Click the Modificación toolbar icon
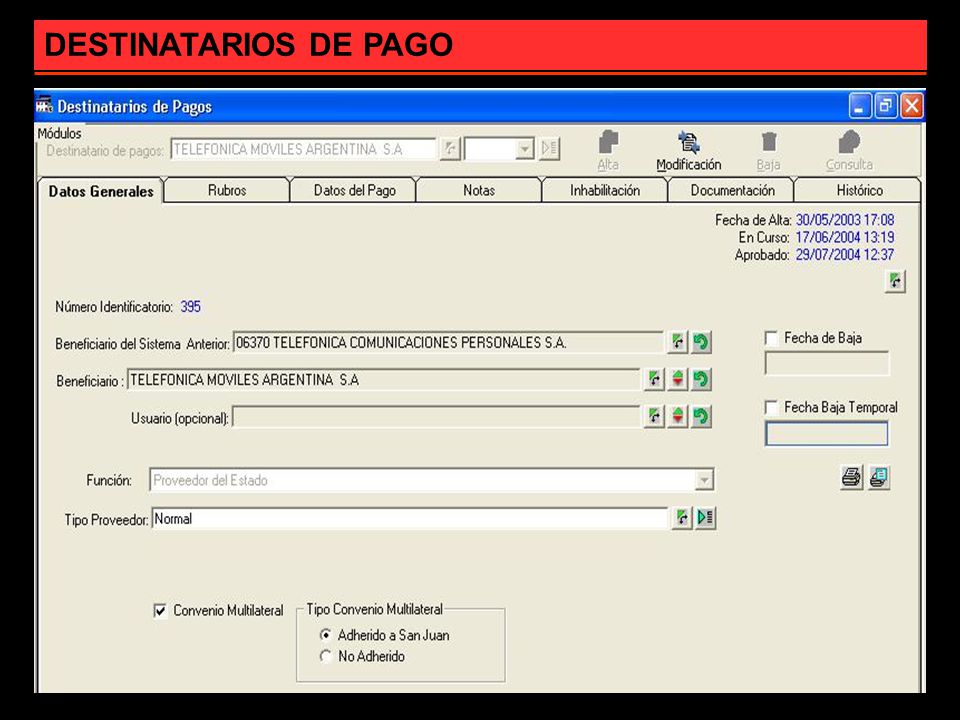The image size is (960, 720). coord(689,143)
